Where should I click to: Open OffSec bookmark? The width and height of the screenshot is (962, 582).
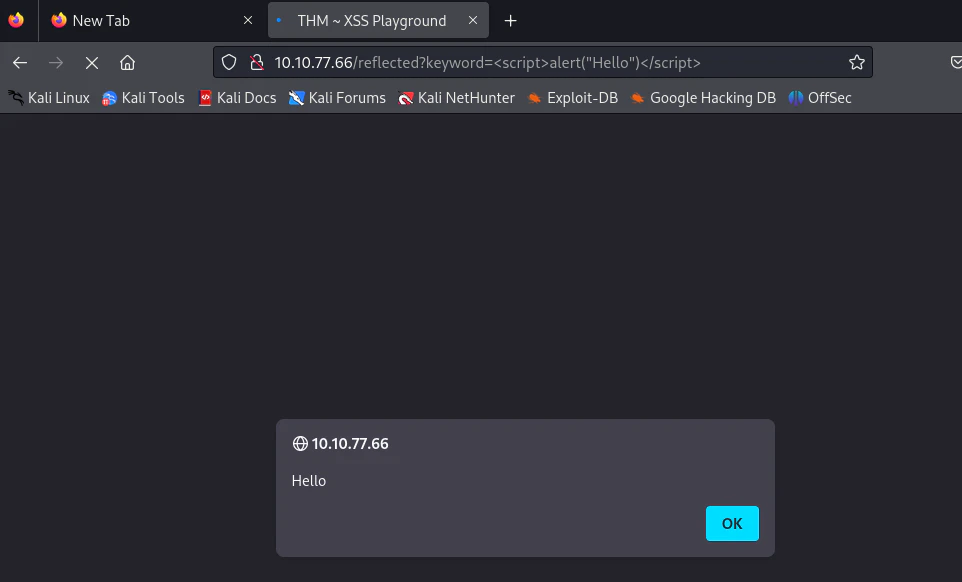(x=820, y=98)
